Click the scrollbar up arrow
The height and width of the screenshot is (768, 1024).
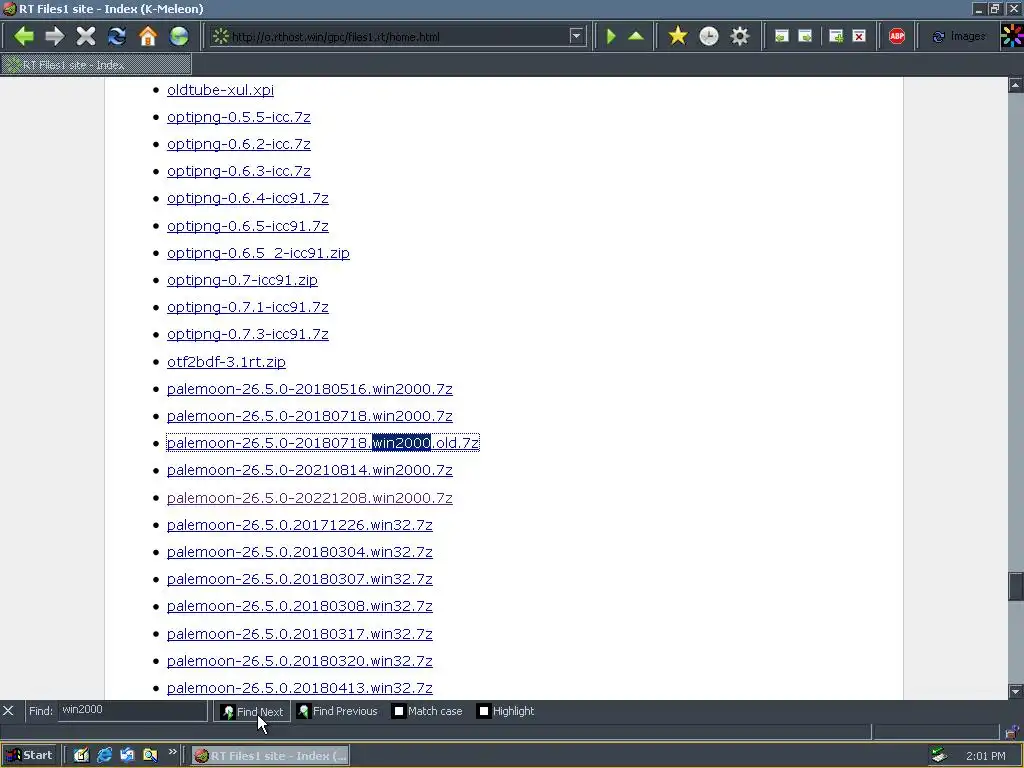[x=1016, y=85]
